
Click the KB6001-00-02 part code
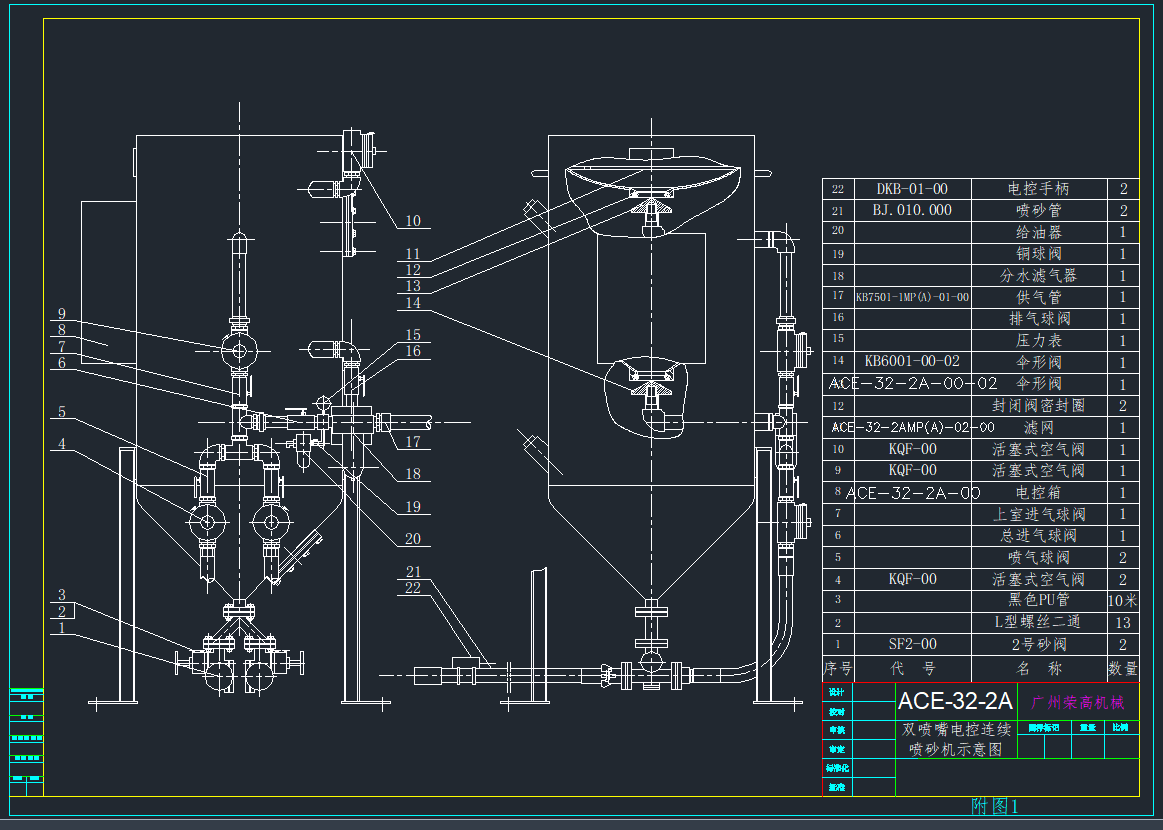point(911,362)
